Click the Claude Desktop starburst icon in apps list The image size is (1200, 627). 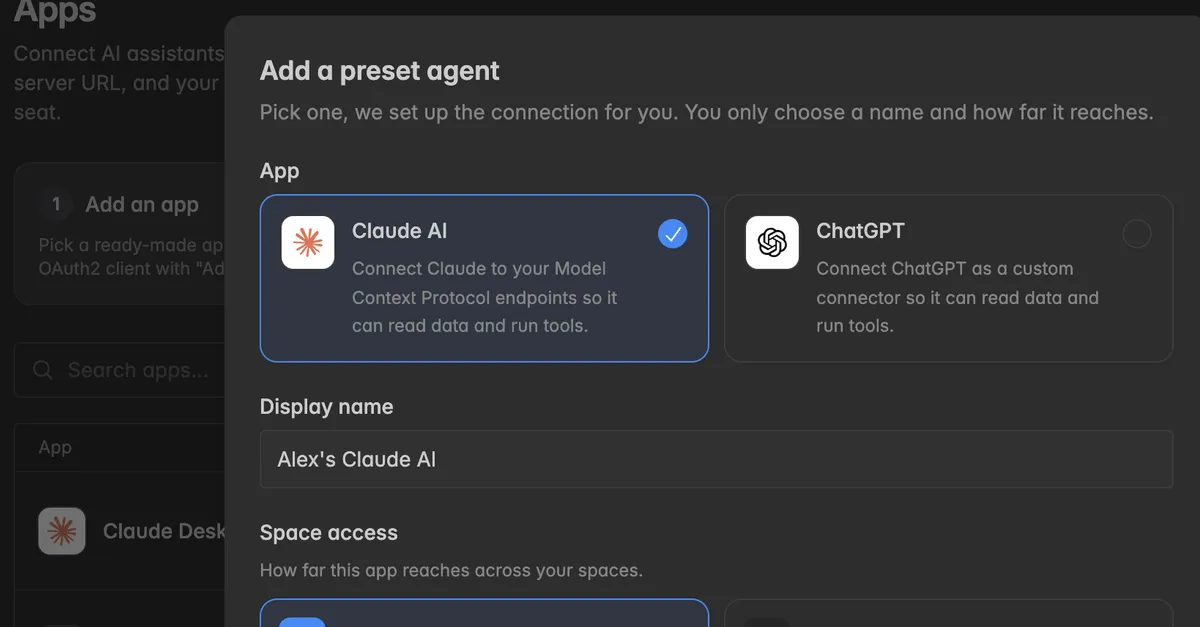click(62, 531)
